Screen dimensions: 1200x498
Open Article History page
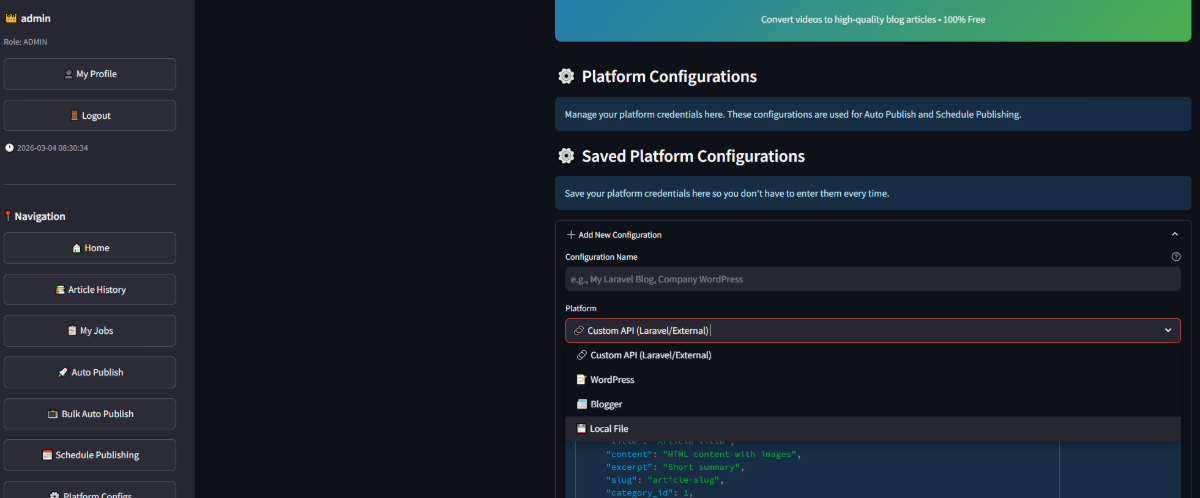point(90,290)
